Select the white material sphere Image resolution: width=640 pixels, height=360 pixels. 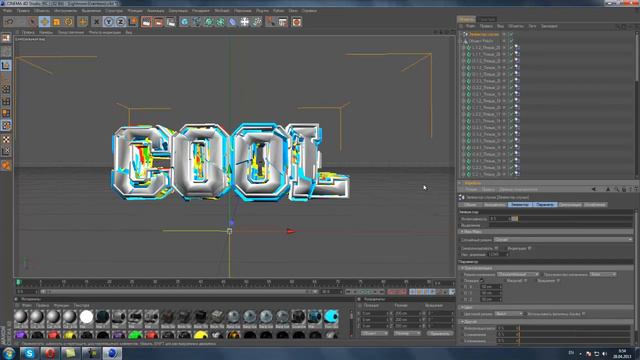coord(86,316)
